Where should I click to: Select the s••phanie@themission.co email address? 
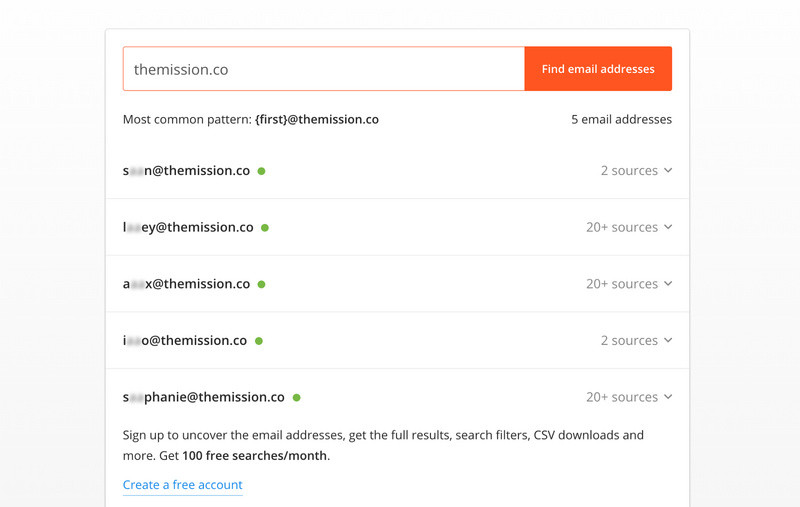tap(204, 397)
